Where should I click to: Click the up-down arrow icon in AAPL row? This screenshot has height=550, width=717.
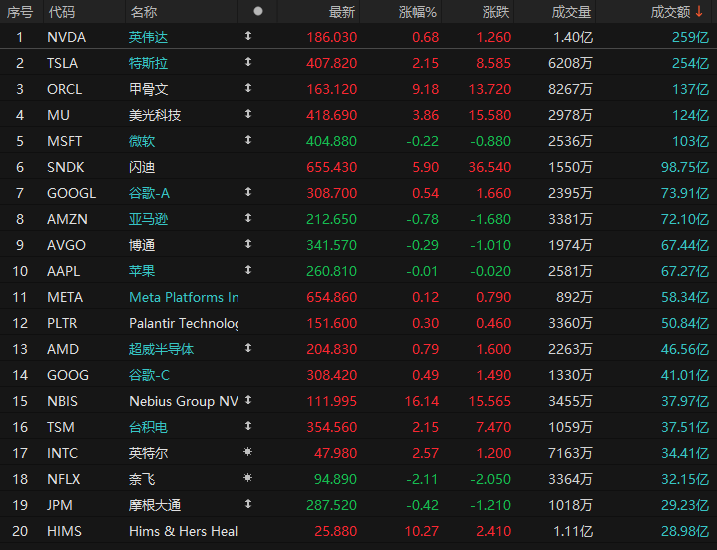(x=248, y=270)
